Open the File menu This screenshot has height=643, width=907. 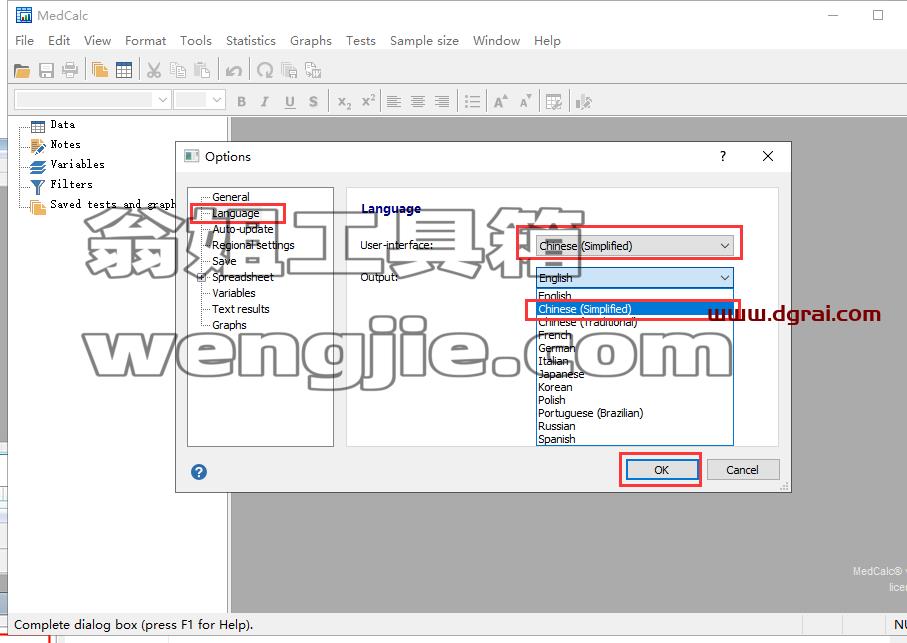coord(24,40)
